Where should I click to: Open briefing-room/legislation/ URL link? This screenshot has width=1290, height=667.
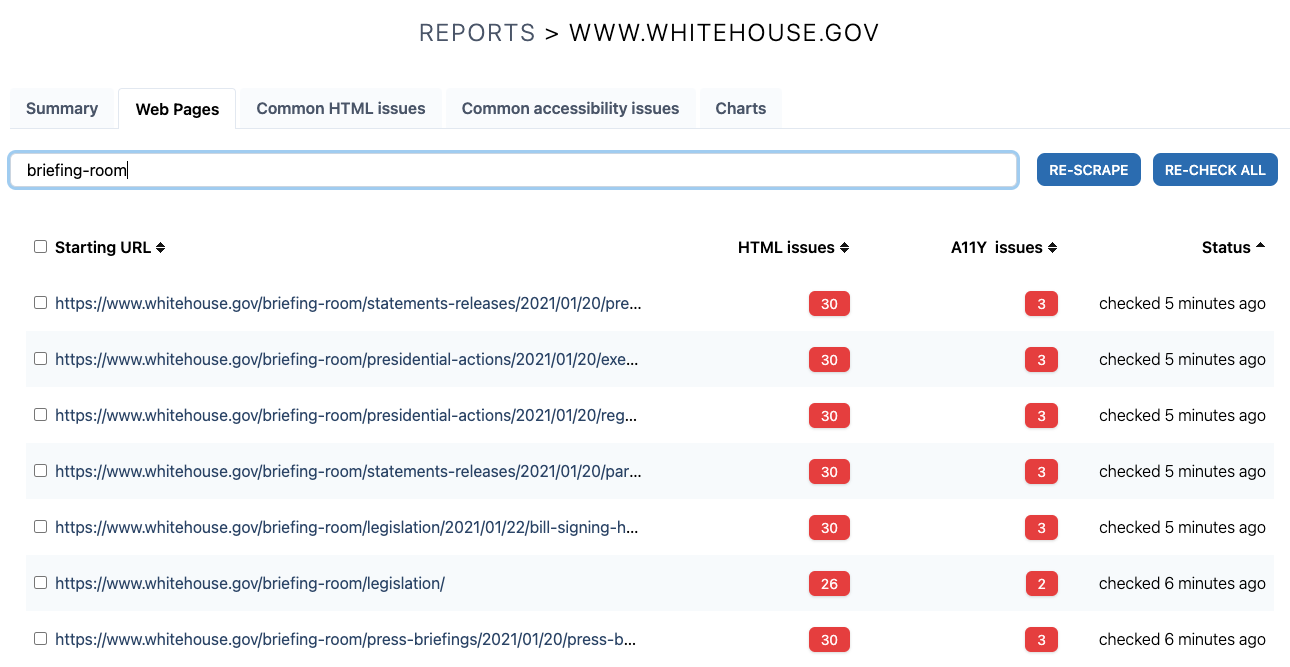click(250, 583)
